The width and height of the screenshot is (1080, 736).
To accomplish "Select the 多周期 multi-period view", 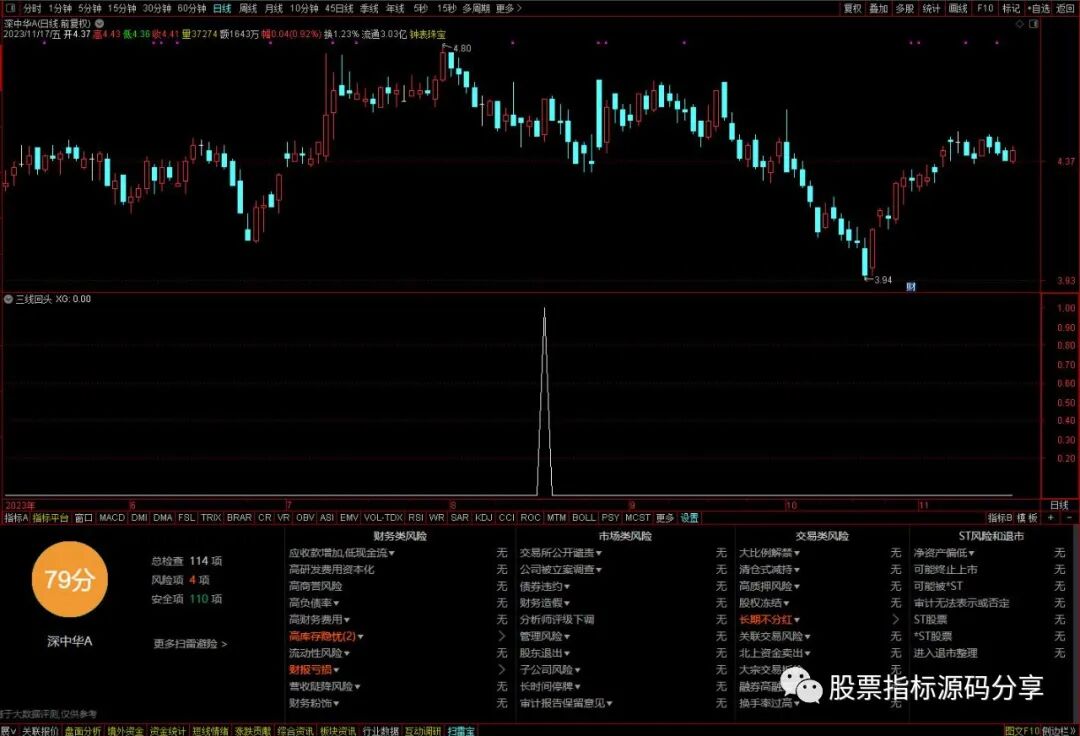I will click(x=476, y=8).
